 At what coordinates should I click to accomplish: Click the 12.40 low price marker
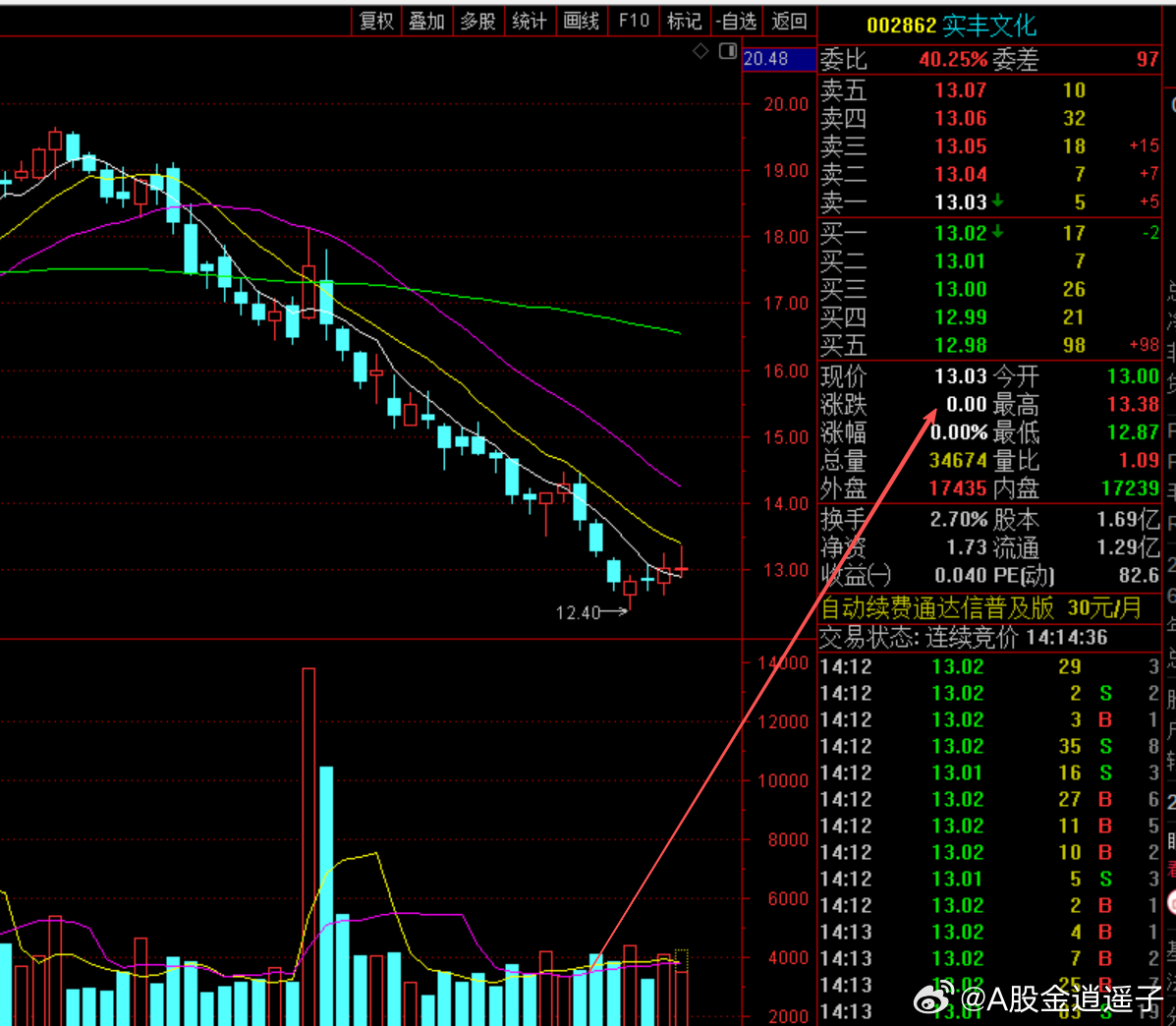coord(578,613)
